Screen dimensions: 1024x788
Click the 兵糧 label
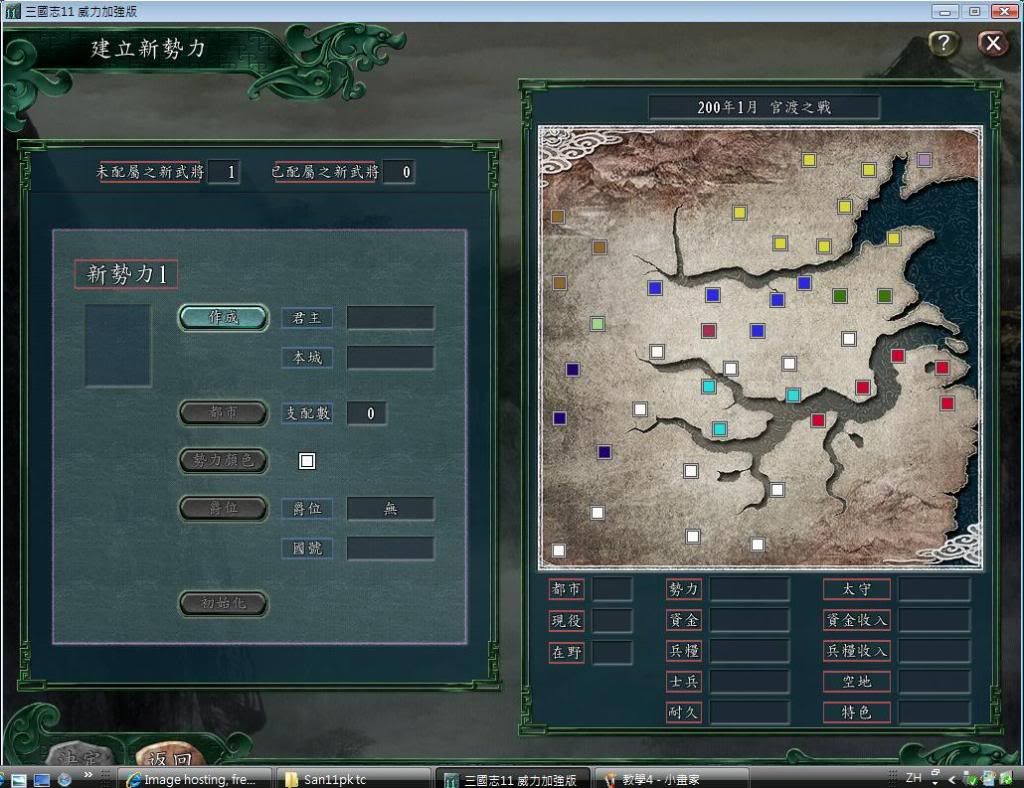(684, 650)
